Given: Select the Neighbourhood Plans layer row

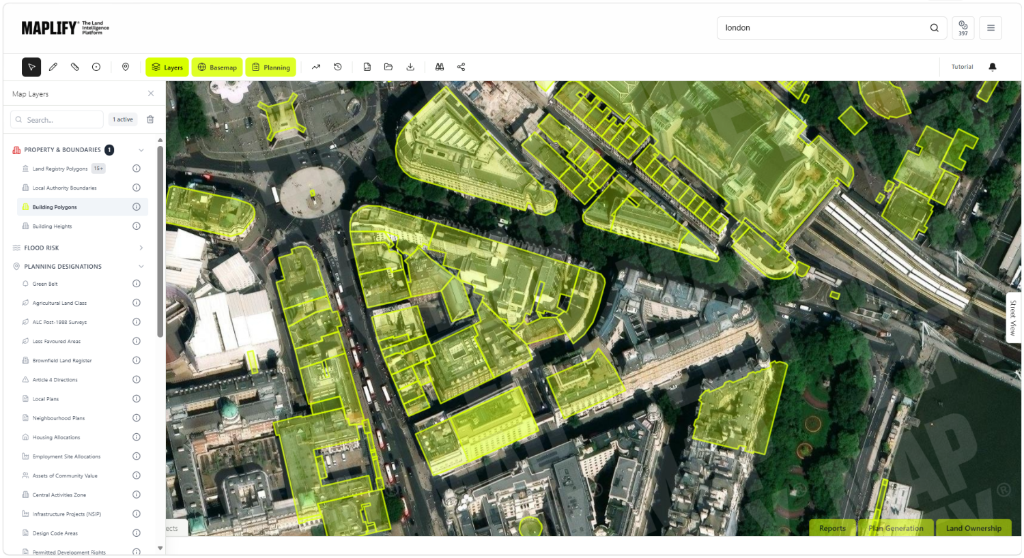Looking at the screenshot, I should (82, 418).
